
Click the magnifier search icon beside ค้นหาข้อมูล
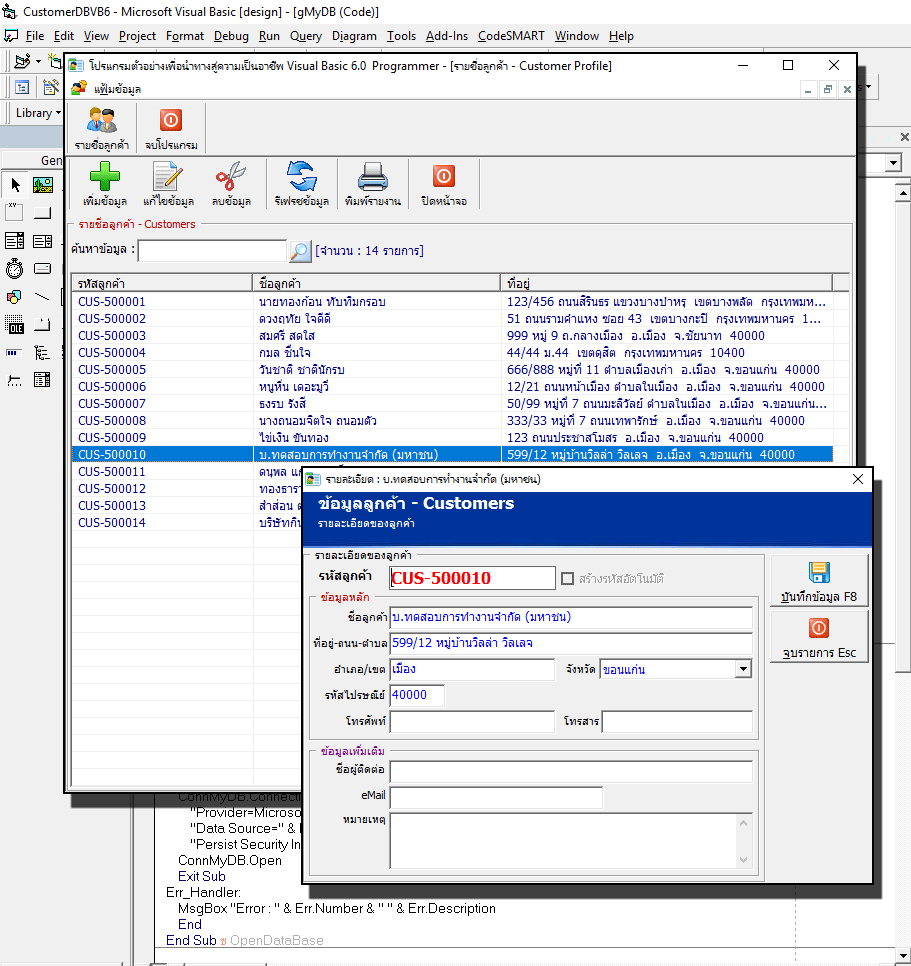pos(300,251)
